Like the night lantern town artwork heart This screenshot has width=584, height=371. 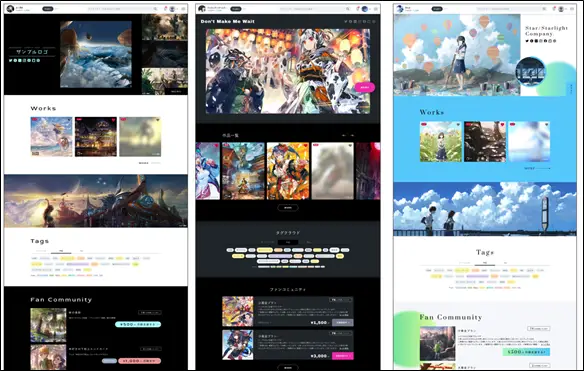pos(113,120)
